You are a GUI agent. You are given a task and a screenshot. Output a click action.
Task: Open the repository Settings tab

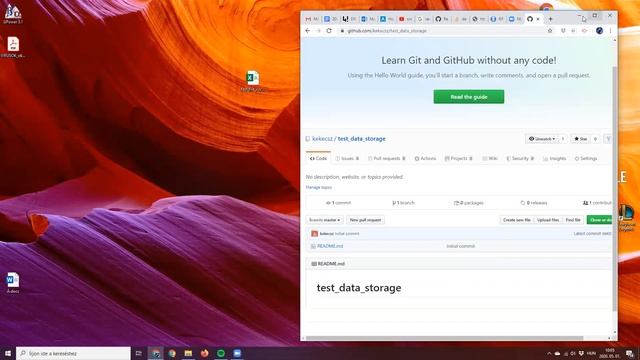[586, 158]
